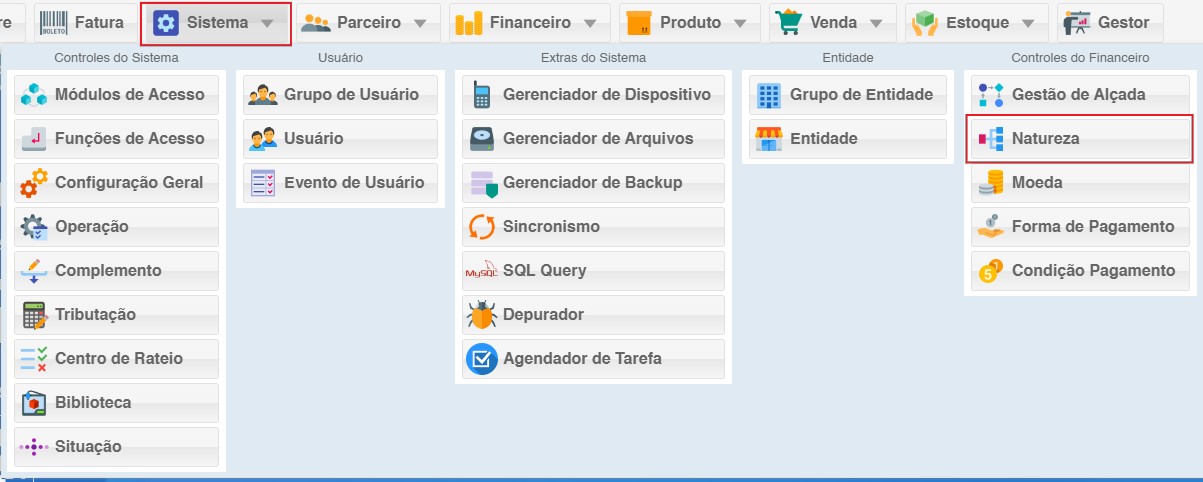Viewport: 1203px width, 482px height.
Task: Select Grupo de Usuário option
Action: pyautogui.click(x=340, y=95)
